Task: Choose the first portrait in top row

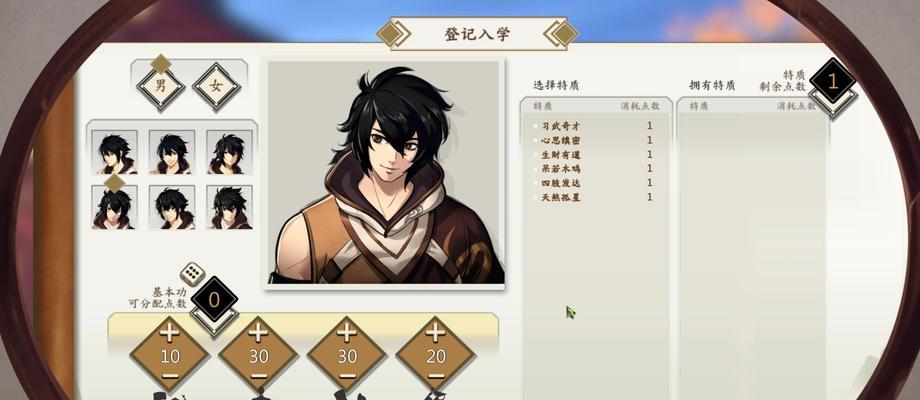Action: click(x=114, y=152)
